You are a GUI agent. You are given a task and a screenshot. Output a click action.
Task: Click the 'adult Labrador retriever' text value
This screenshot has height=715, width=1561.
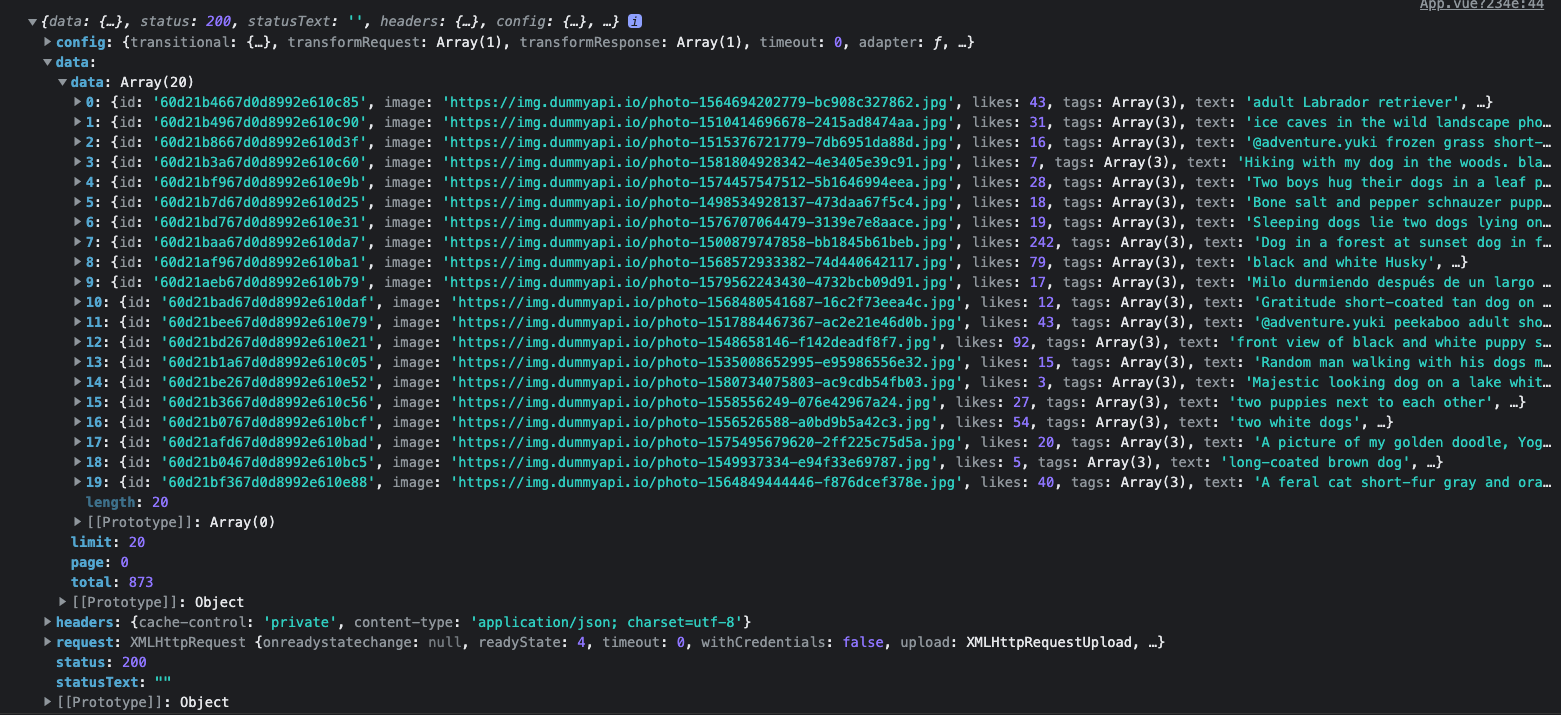point(1357,102)
